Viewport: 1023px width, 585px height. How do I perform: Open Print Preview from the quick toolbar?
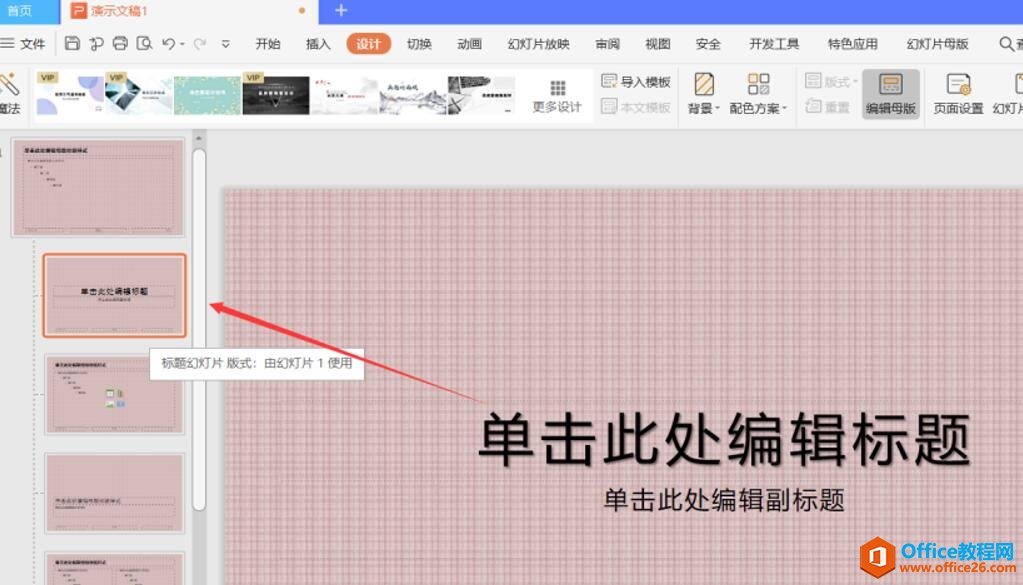point(144,43)
